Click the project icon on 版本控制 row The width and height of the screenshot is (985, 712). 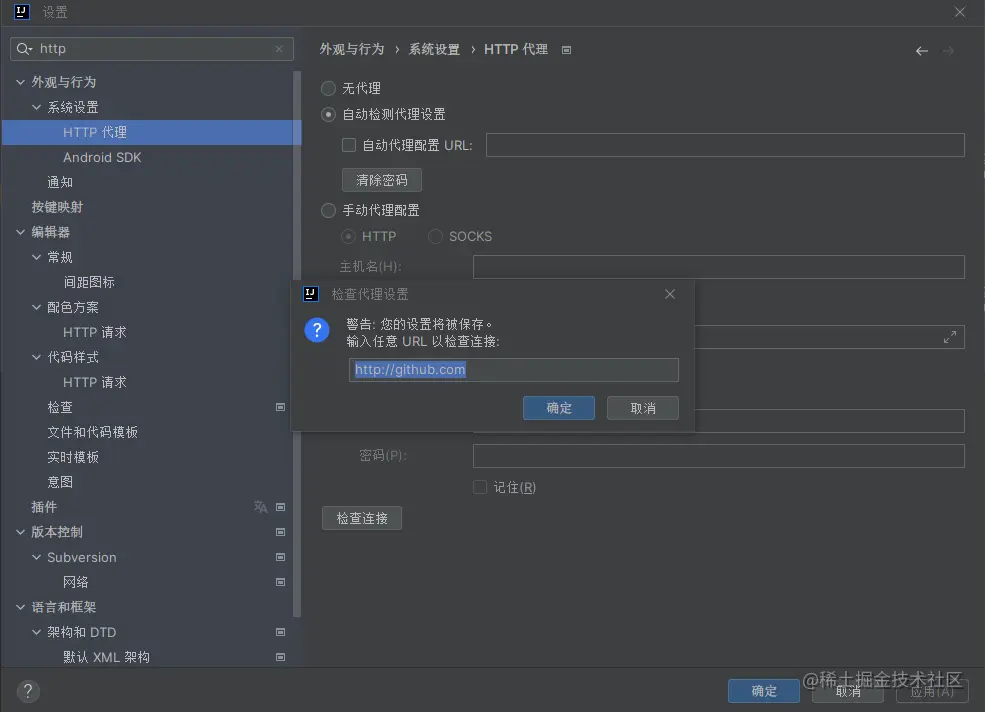coord(281,532)
